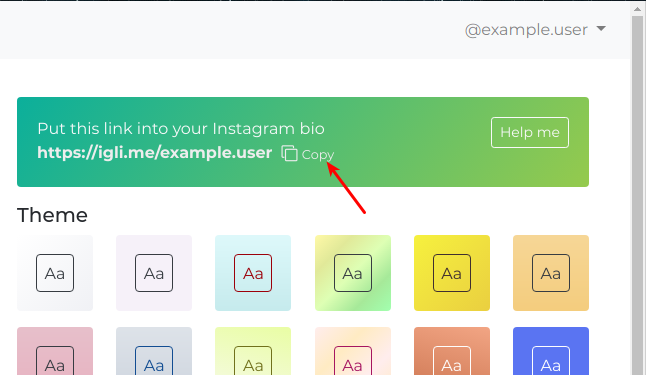
Task: Click the scrollbar up arrow
Action: 637,9
